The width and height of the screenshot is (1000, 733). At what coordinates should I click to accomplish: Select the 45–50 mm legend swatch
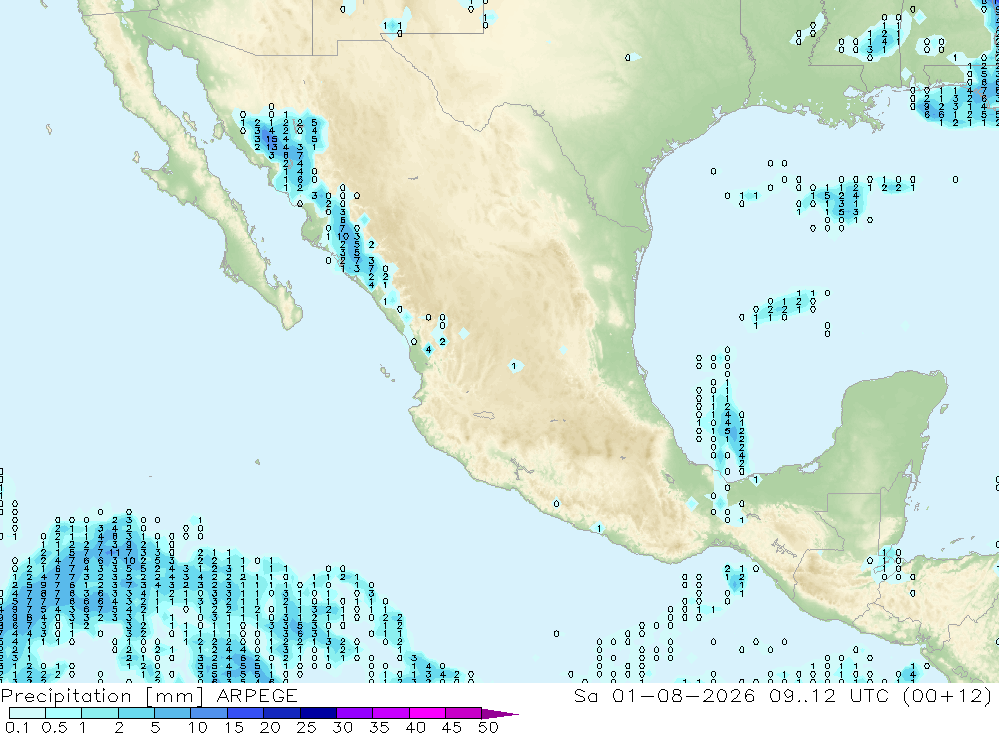(464, 713)
